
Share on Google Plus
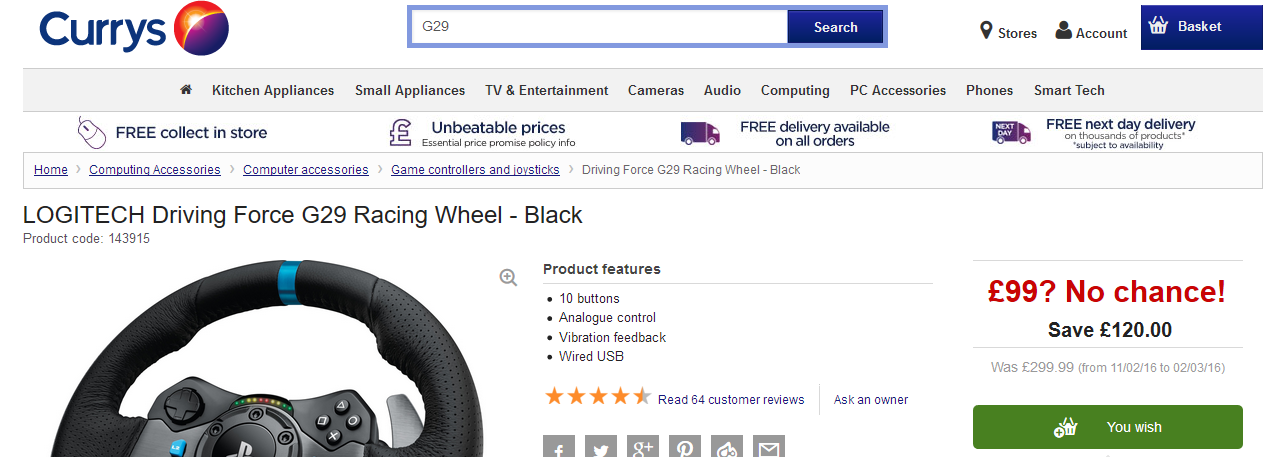click(x=643, y=446)
